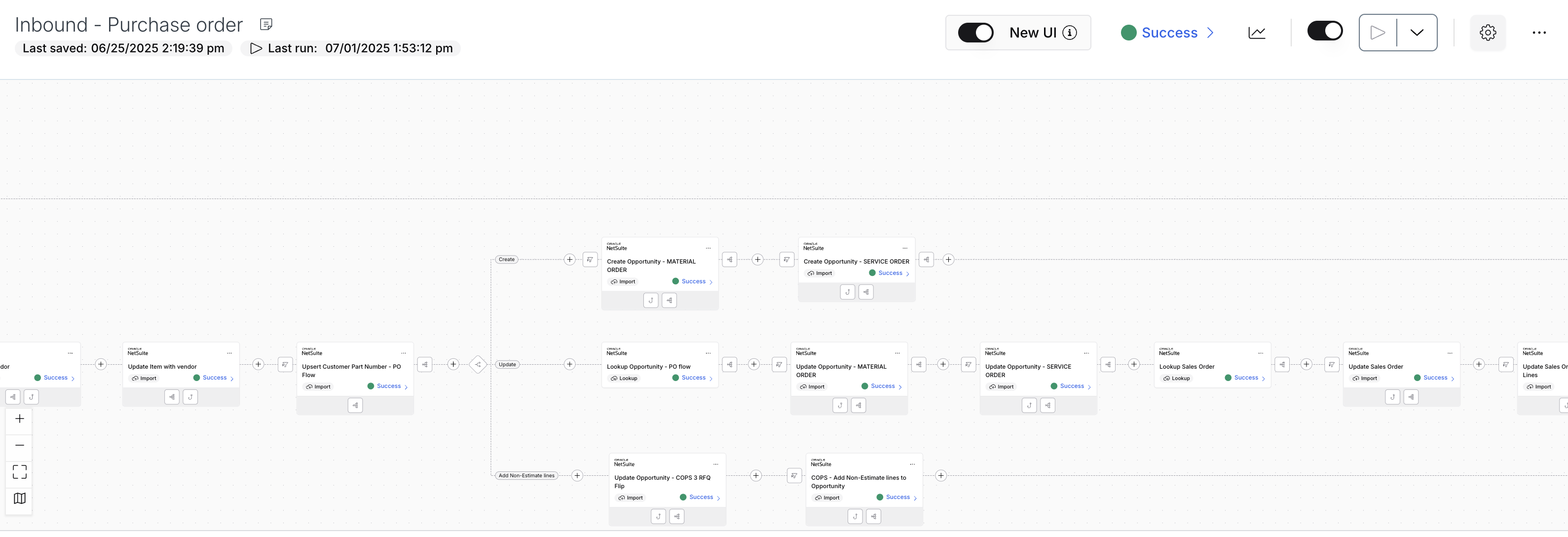
Task: Toggle the flow enable switch beside Run
Action: pyautogui.click(x=1325, y=31)
